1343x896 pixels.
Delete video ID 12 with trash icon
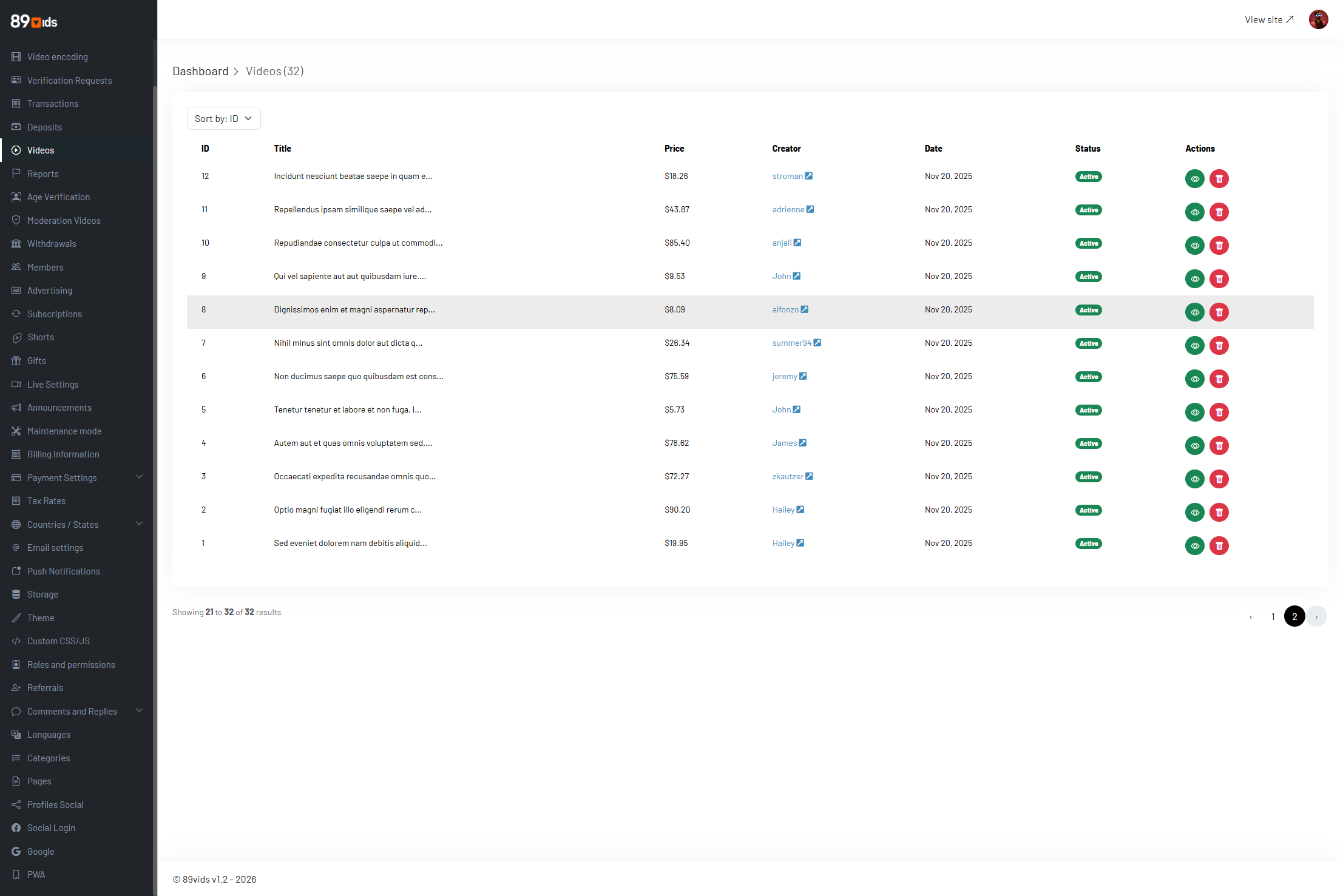coord(1219,179)
